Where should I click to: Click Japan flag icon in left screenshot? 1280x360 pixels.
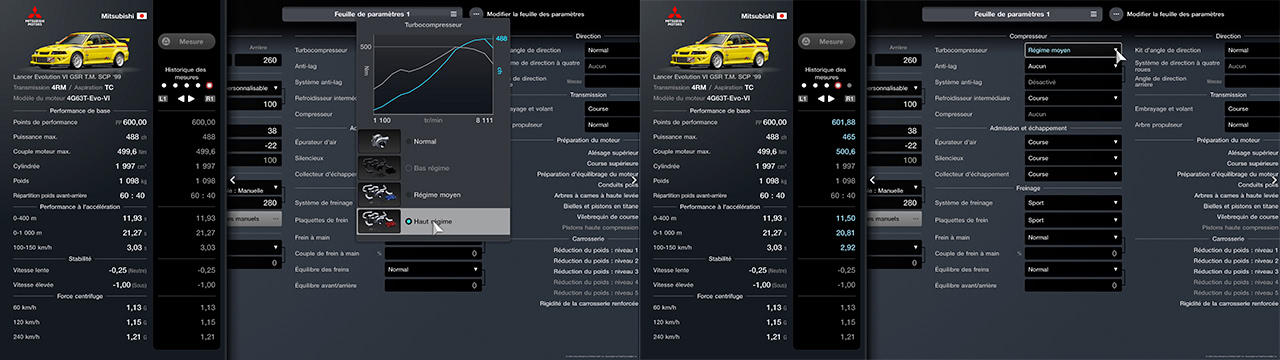coord(141,17)
